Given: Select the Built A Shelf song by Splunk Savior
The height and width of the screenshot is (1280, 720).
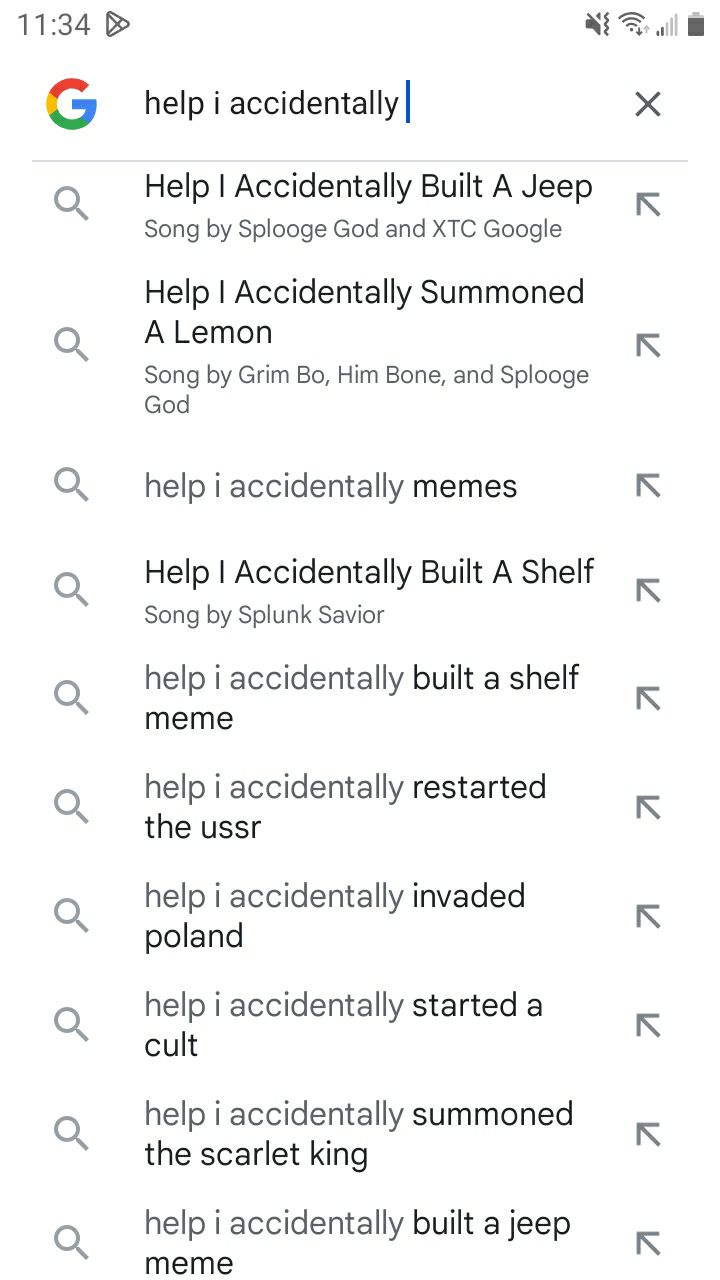Looking at the screenshot, I should click(369, 571).
